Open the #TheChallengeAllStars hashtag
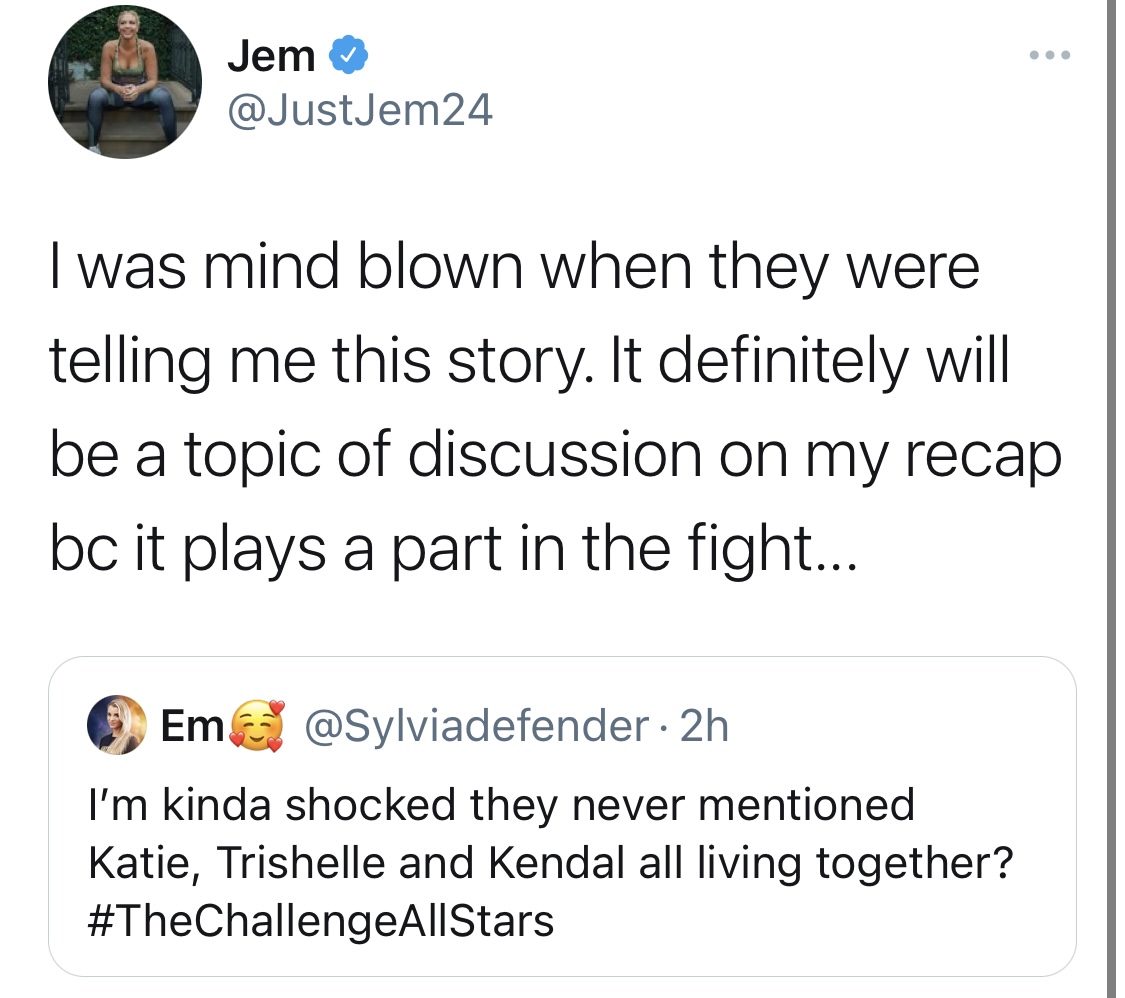The image size is (1125, 998). [x=321, y=921]
